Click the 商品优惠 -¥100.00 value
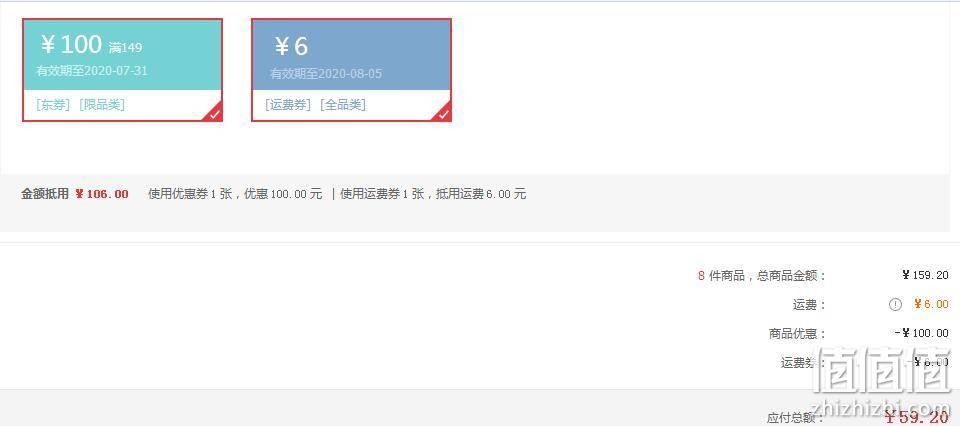Screen dimensions: 960x426 click(922, 333)
